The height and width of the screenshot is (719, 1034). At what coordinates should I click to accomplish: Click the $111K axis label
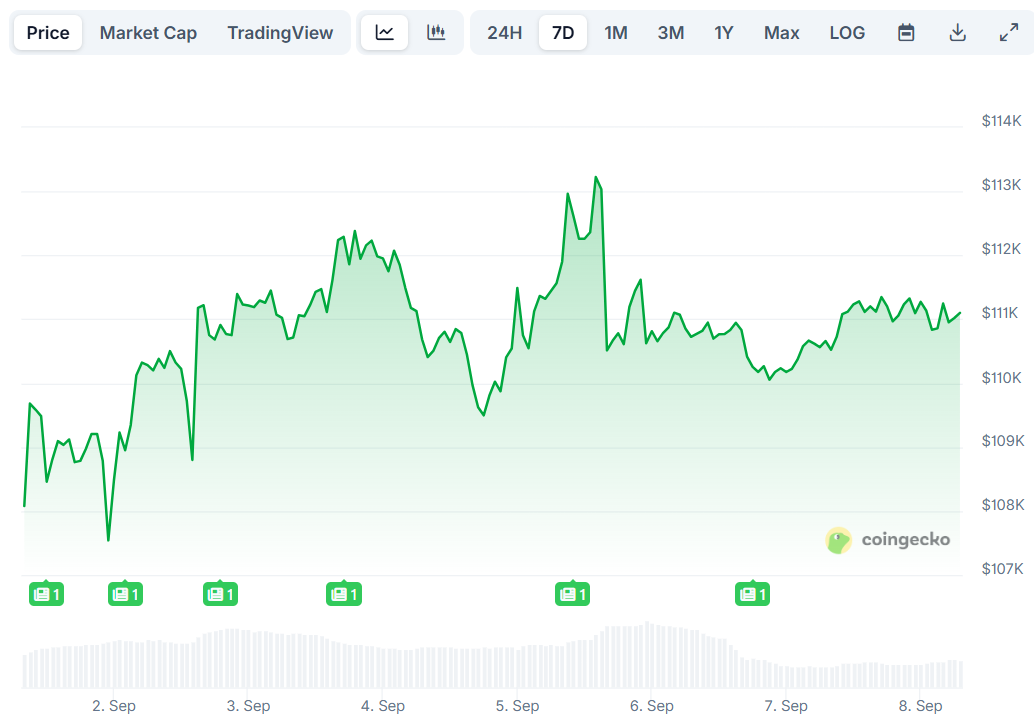tap(1001, 313)
